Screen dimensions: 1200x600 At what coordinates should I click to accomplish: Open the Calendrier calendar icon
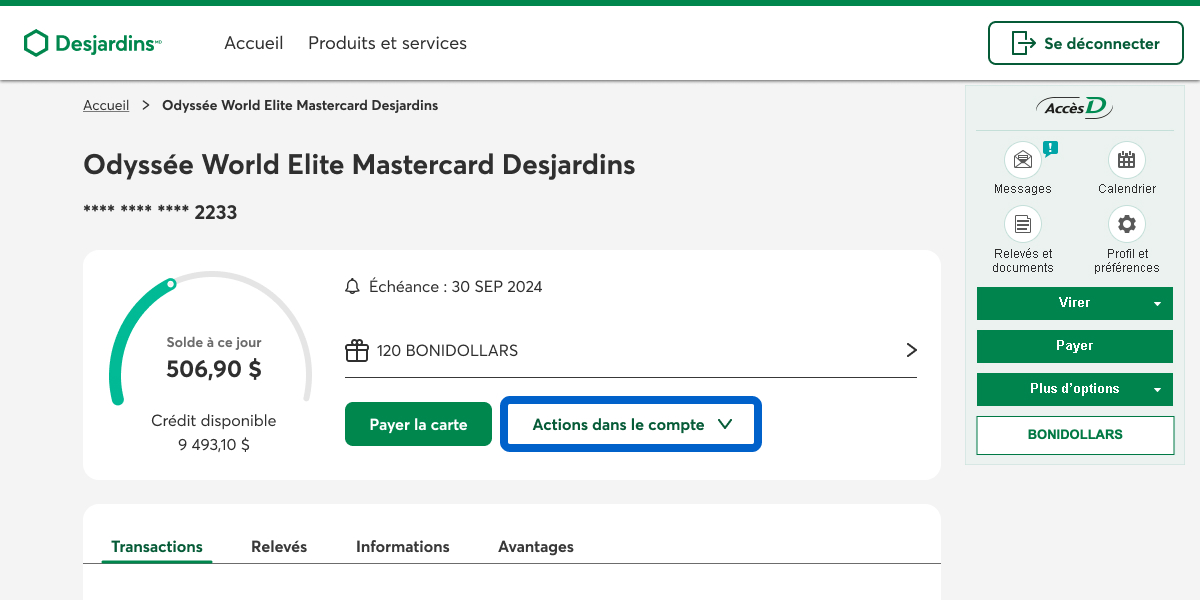(1127, 160)
